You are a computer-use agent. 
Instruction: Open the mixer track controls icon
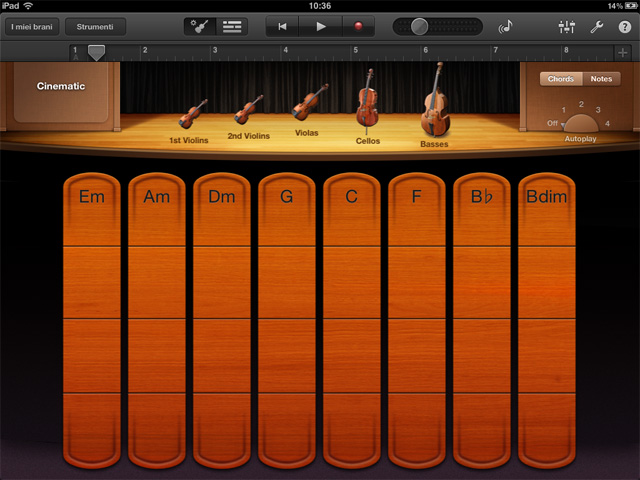coord(567,27)
